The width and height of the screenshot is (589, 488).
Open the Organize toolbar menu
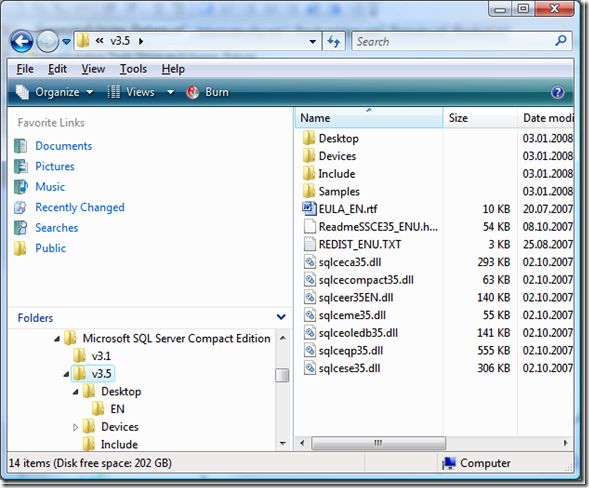(x=54, y=92)
